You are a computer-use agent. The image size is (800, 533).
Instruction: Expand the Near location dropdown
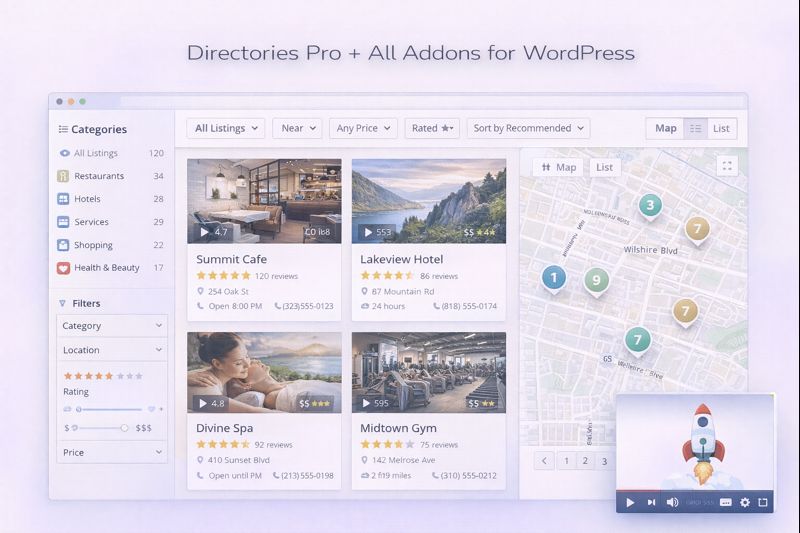point(297,128)
